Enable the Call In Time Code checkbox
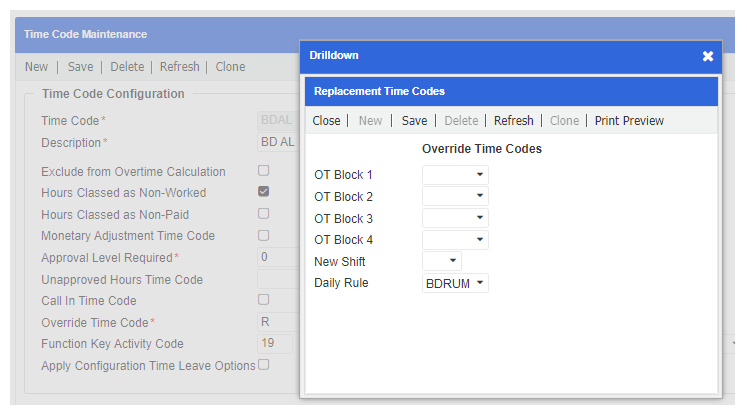This screenshot has width=747, height=415. (x=264, y=300)
